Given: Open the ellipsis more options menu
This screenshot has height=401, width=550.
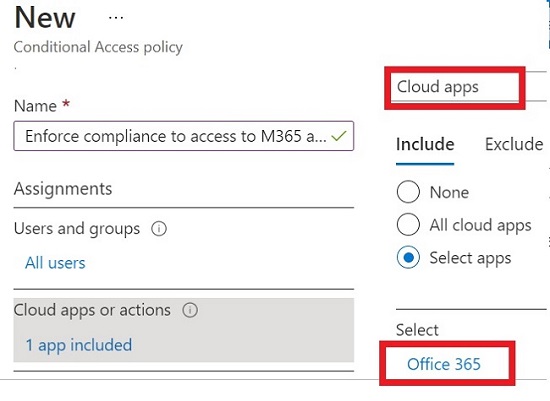Looking at the screenshot, I should [x=116, y=18].
